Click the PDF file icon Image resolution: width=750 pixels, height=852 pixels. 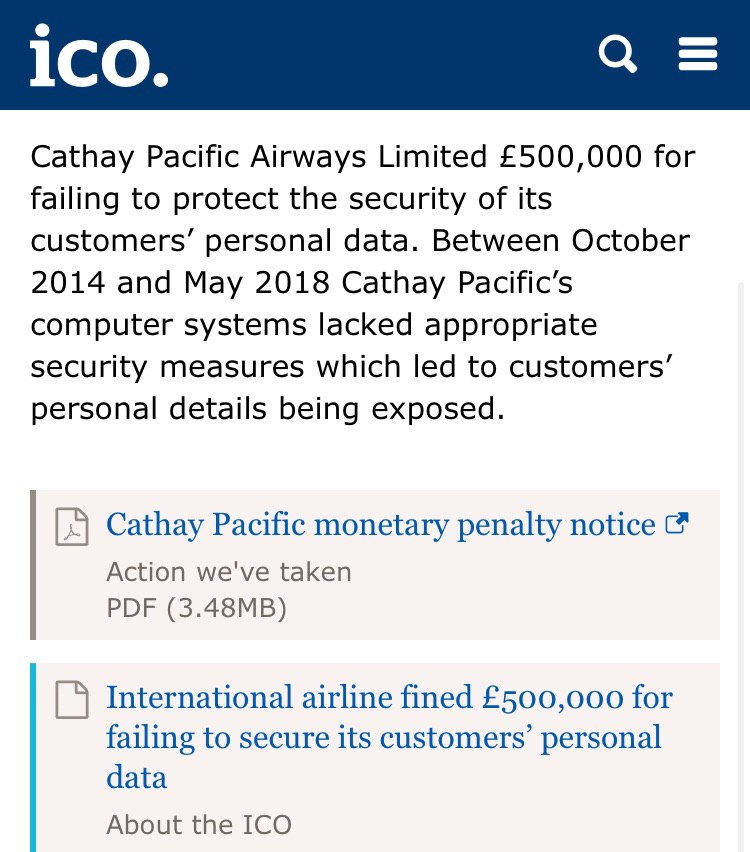coord(71,527)
